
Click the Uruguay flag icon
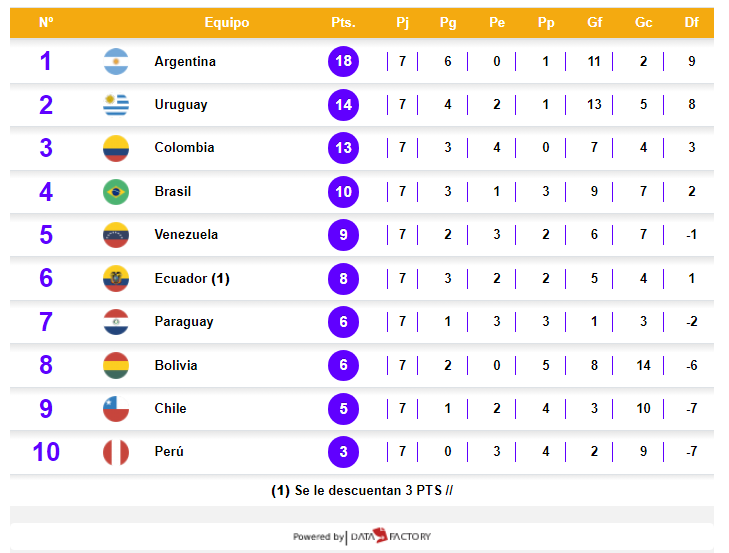point(116,105)
